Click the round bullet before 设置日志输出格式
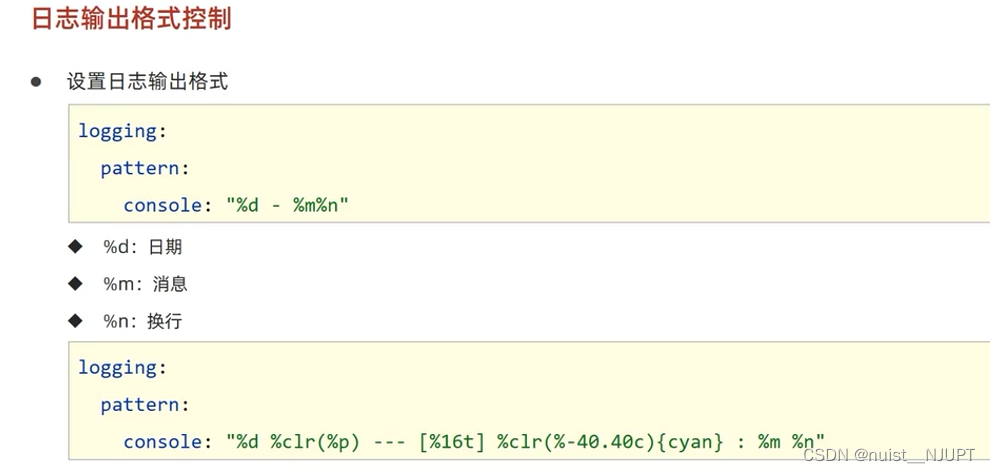The height and width of the screenshot is (473, 990). (37, 81)
